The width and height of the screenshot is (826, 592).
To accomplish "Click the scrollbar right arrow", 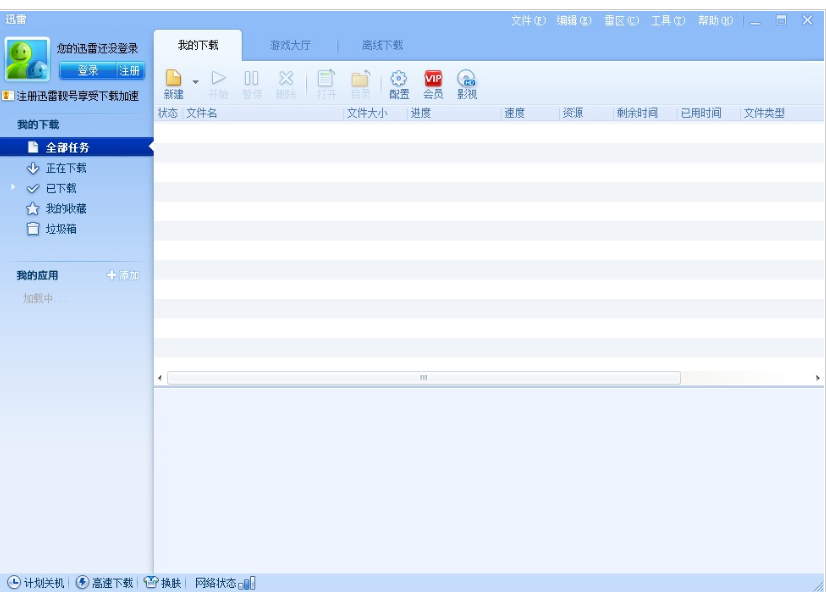I will [x=818, y=378].
